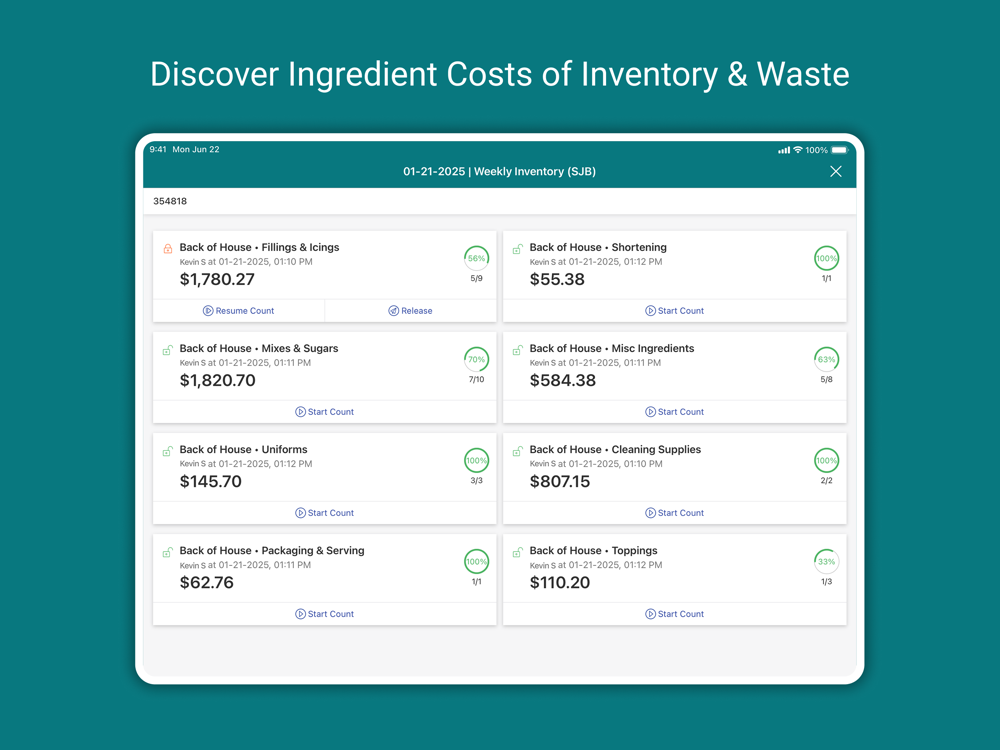Image resolution: width=1000 pixels, height=750 pixels.
Task: Tap the unlock icon on Packaging & Serving card
Action: pyautogui.click(x=168, y=552)
